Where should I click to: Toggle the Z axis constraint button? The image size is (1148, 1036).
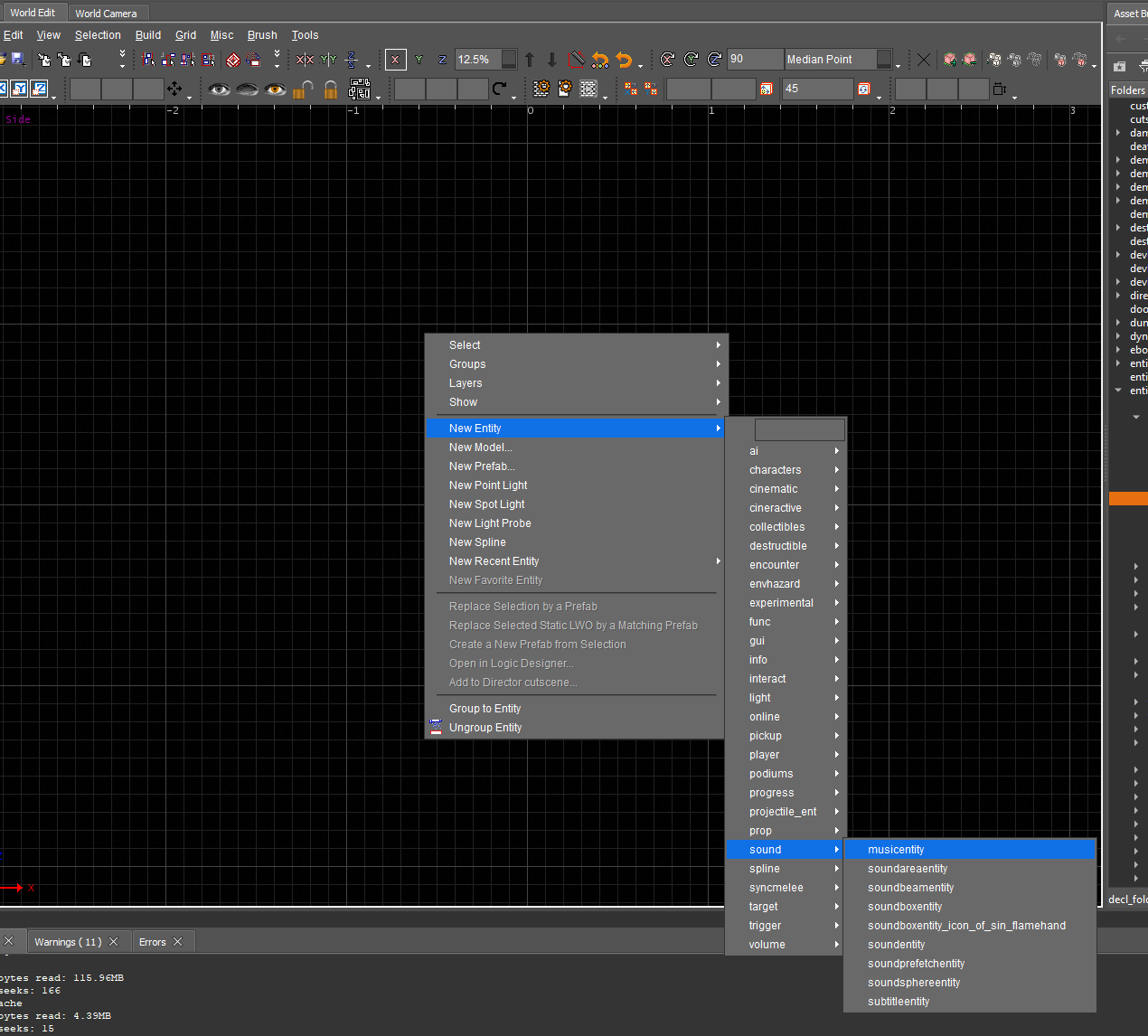pos(442,60)
